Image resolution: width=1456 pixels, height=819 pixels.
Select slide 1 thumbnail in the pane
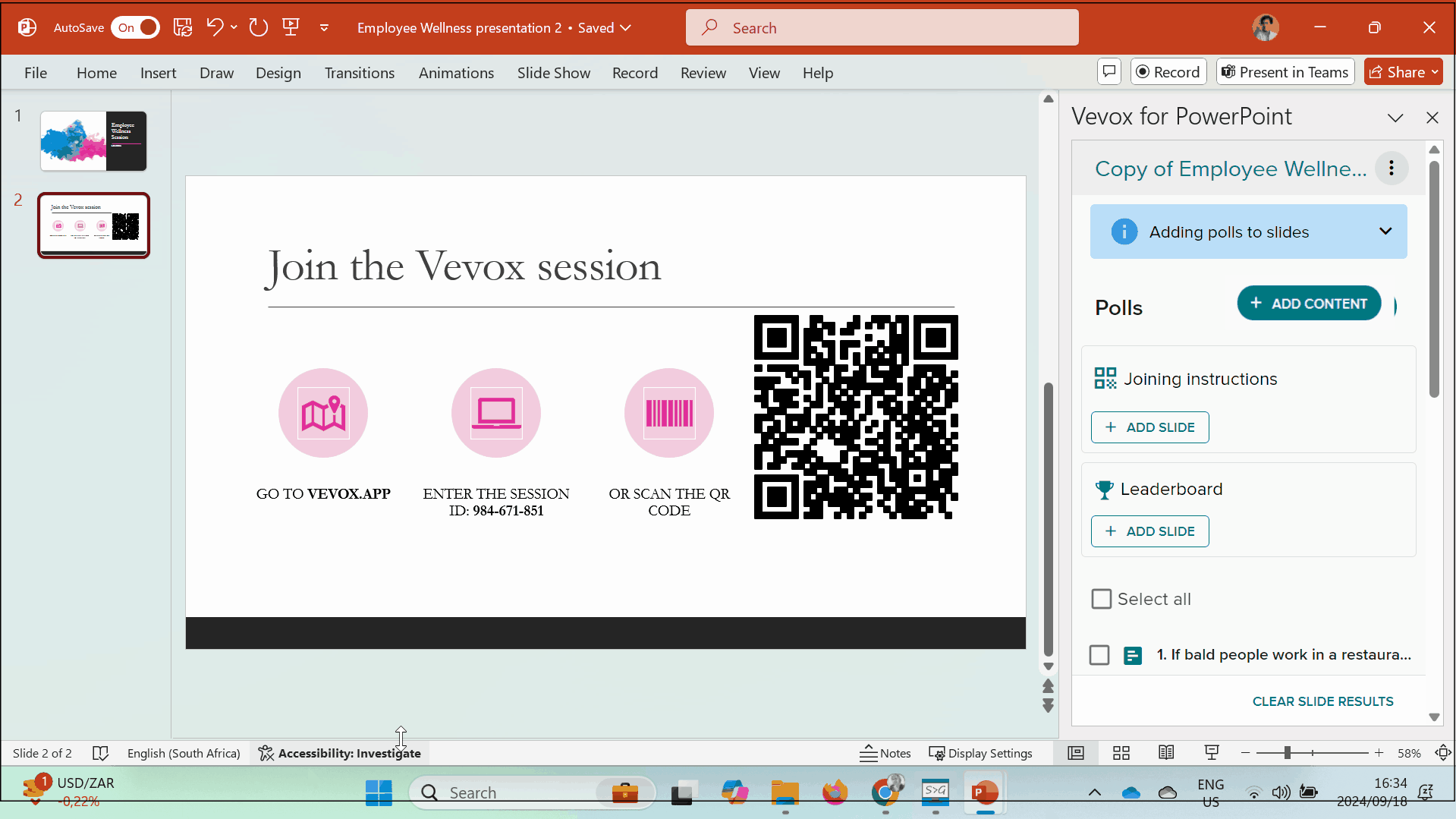click(93, 140)
